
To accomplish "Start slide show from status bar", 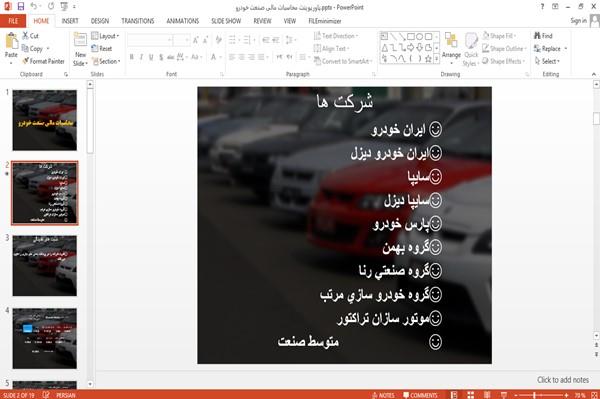I will tap(504, 395).
